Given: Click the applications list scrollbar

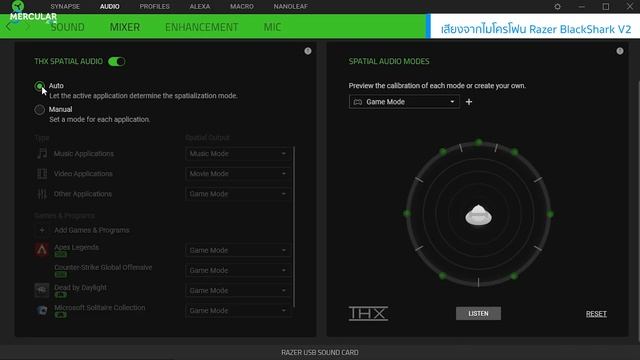Looking at the screenshot, I should tap(294, 227).
